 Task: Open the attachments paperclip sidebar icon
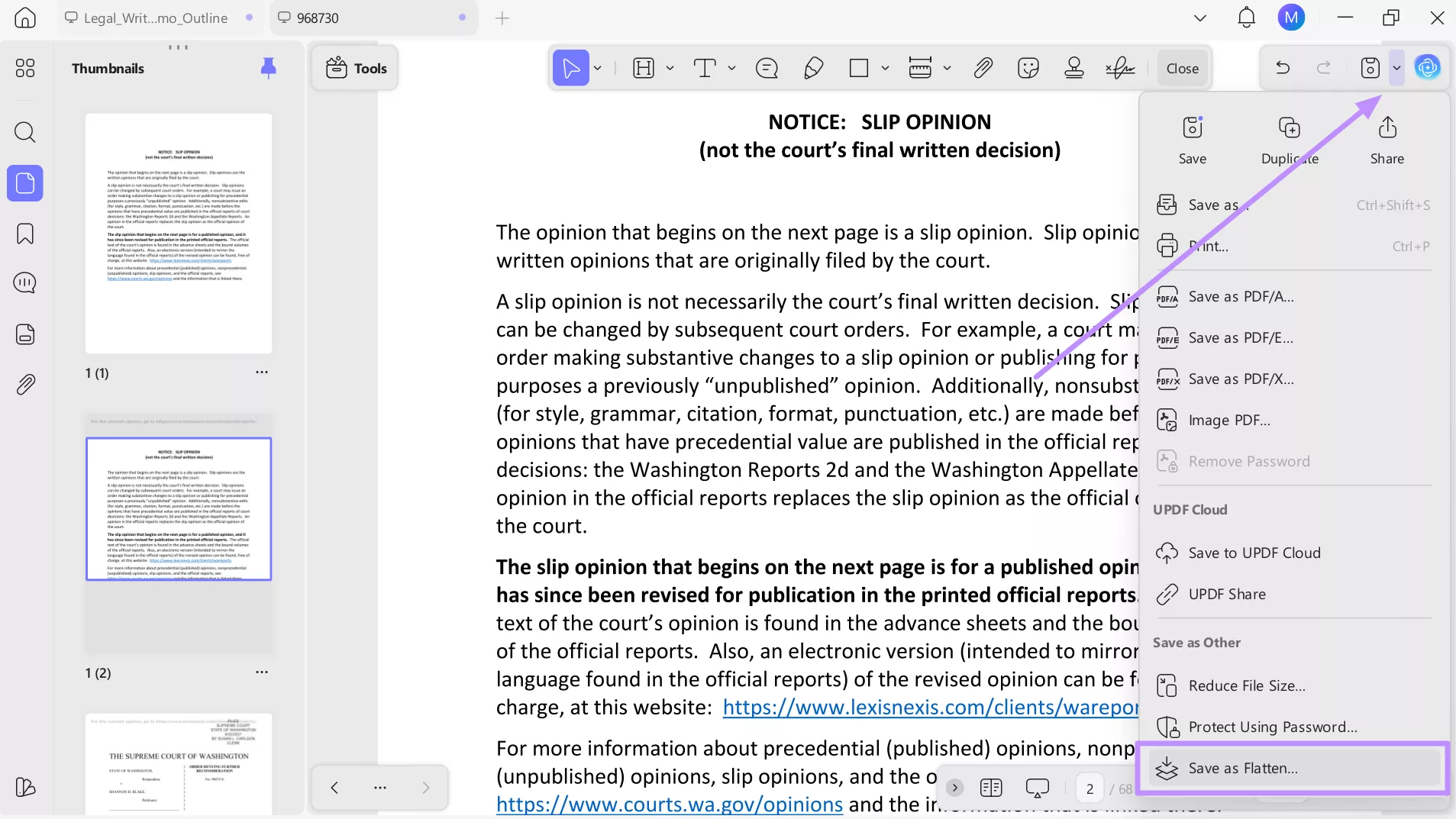(x=25, y=384)
